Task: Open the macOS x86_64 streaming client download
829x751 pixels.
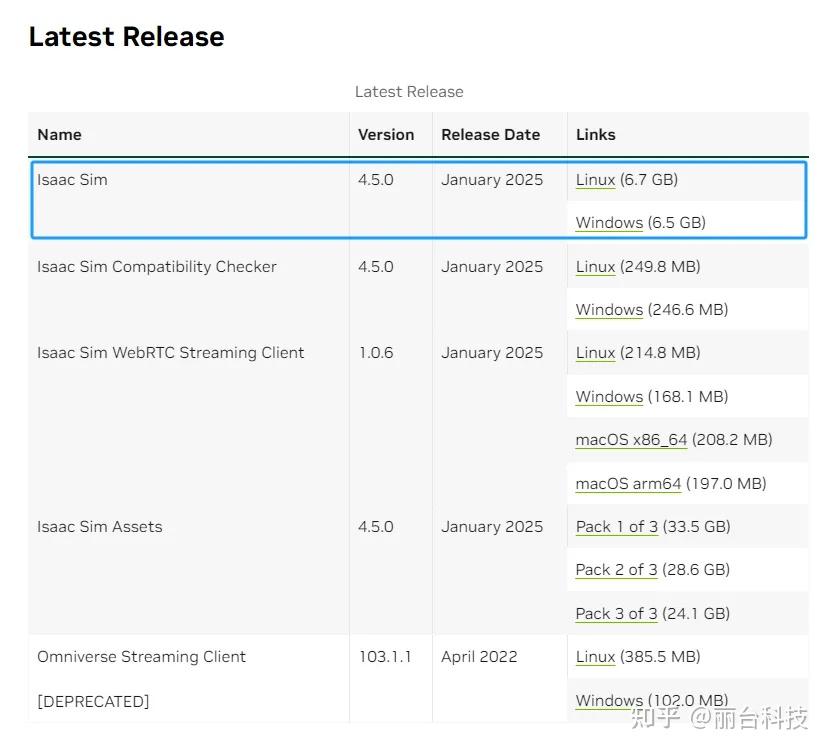Action: point(630,439)
